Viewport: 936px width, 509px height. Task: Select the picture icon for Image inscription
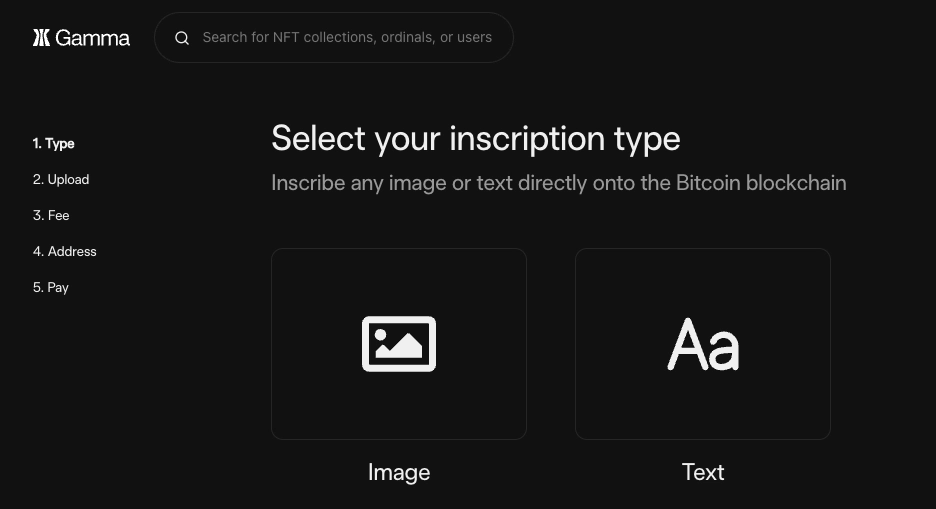click(399, 344)
